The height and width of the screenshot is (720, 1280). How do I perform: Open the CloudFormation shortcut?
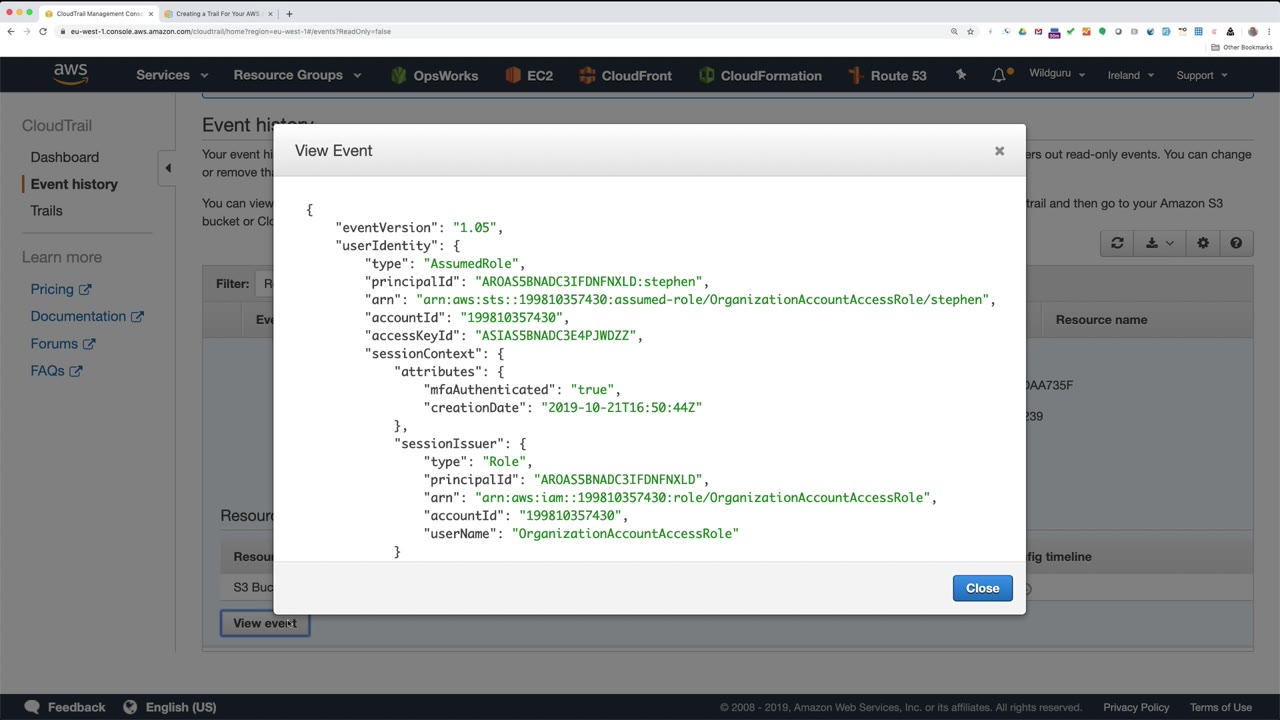click(760, 75)
